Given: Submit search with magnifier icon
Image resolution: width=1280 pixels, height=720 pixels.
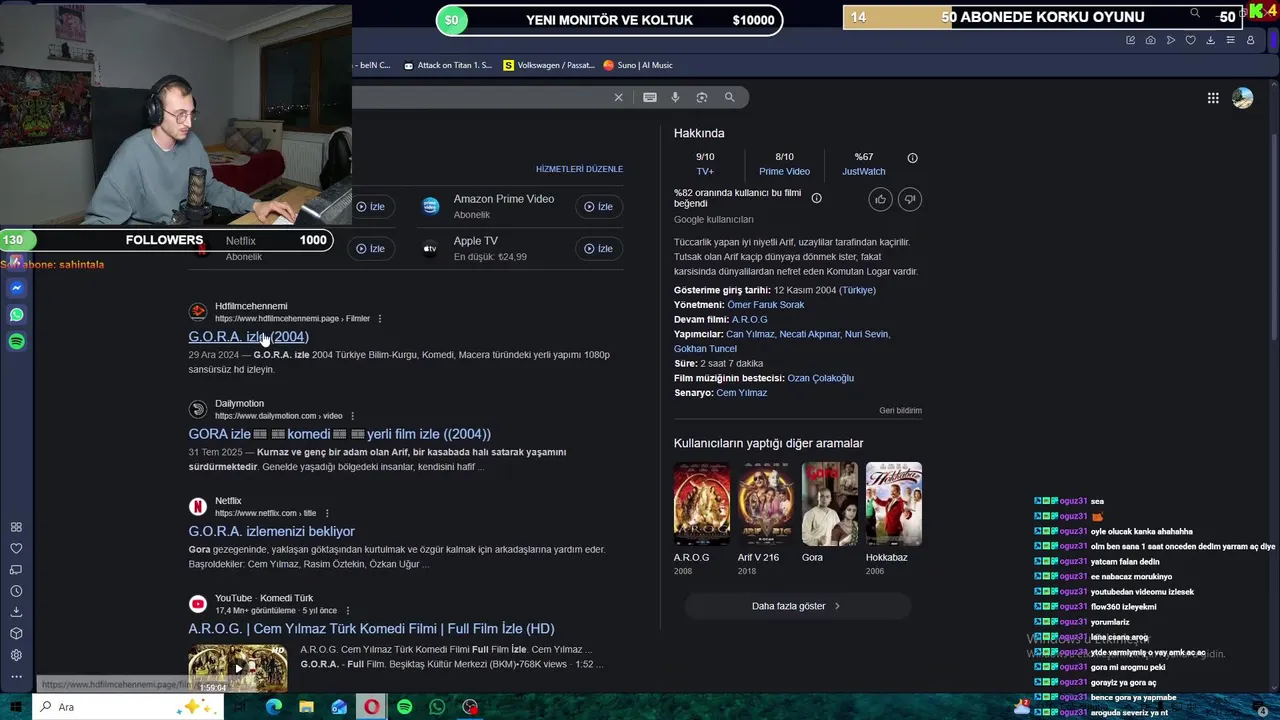Looking at the screenshot, I should click(729, 97).
